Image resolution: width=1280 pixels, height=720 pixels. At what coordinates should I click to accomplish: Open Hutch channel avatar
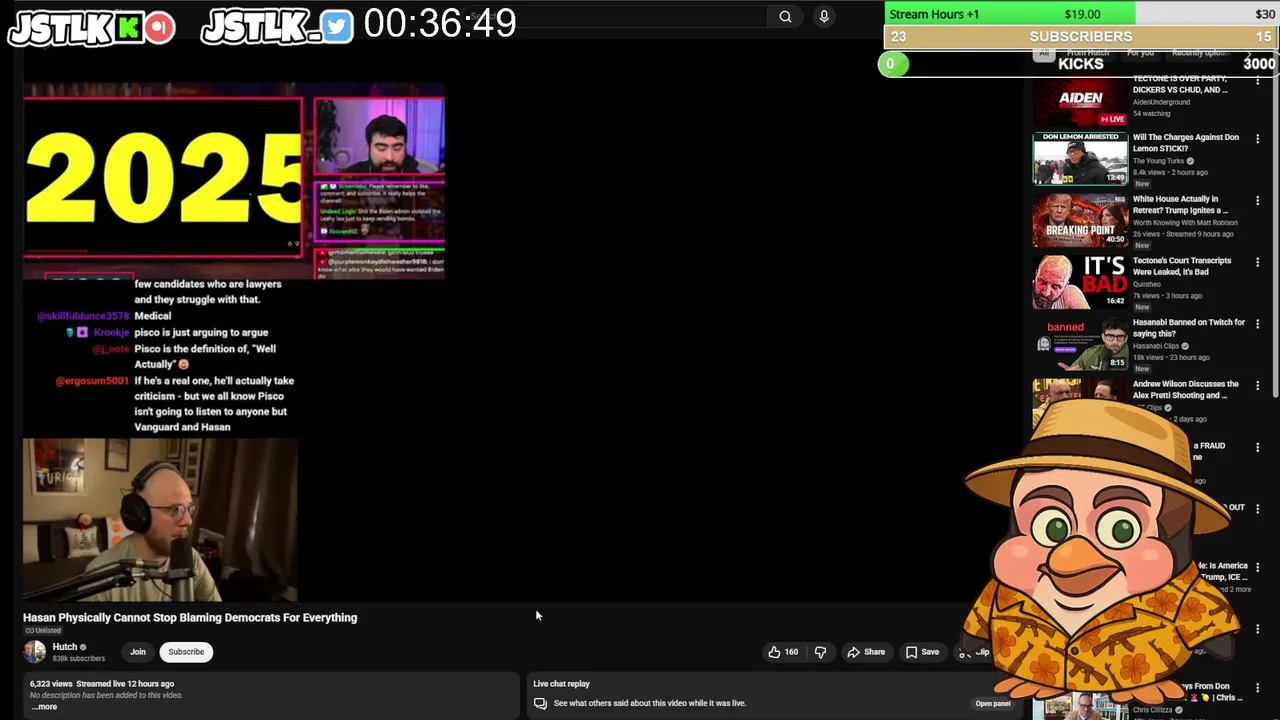[35, 652]
